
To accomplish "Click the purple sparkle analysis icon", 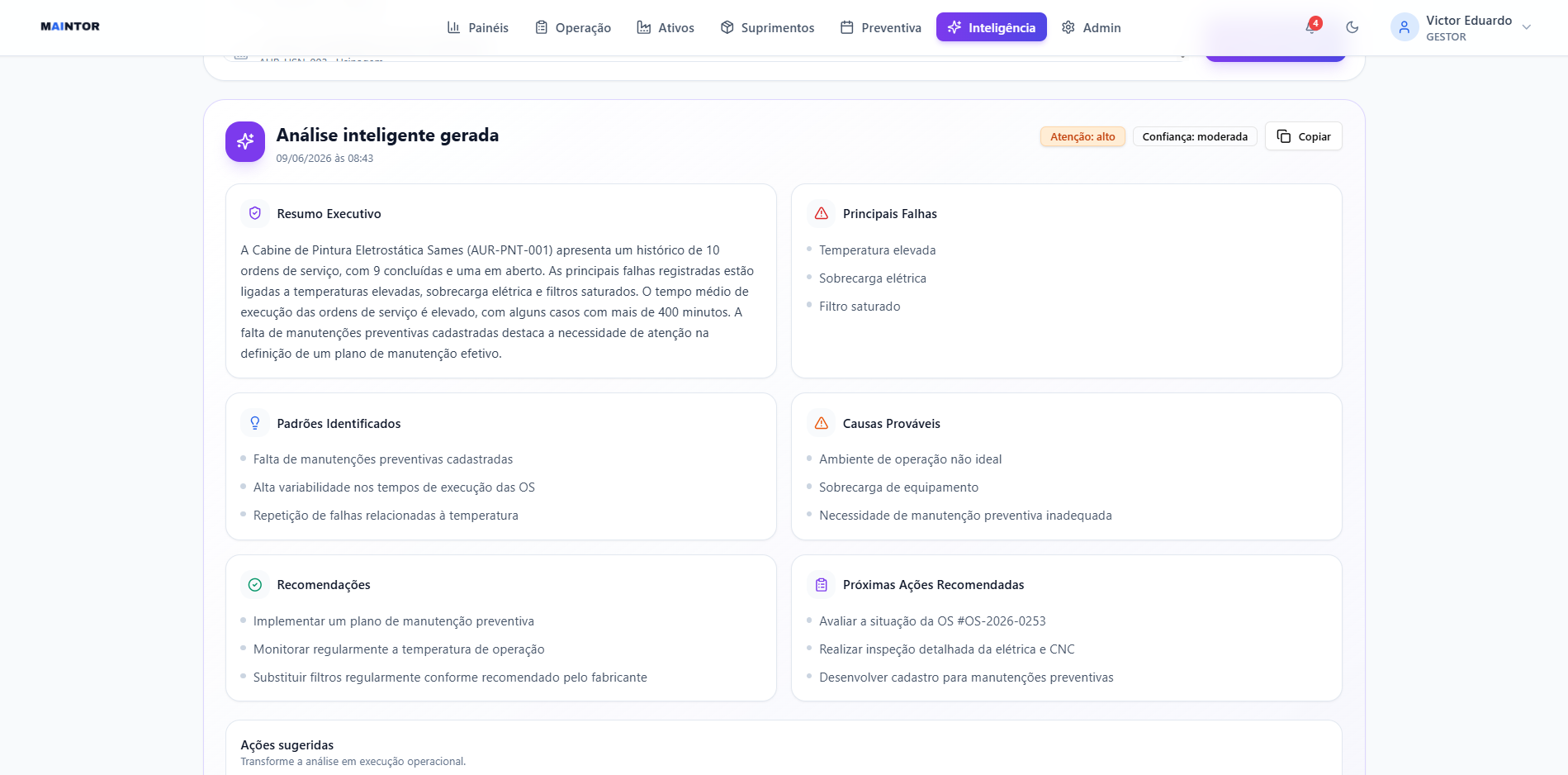I will (x=245, y=142).
